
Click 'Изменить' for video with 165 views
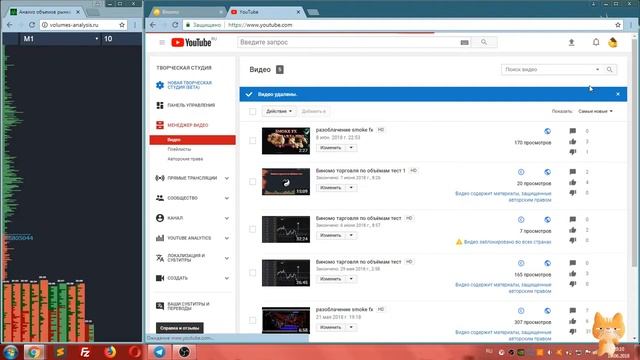[331, 279]
